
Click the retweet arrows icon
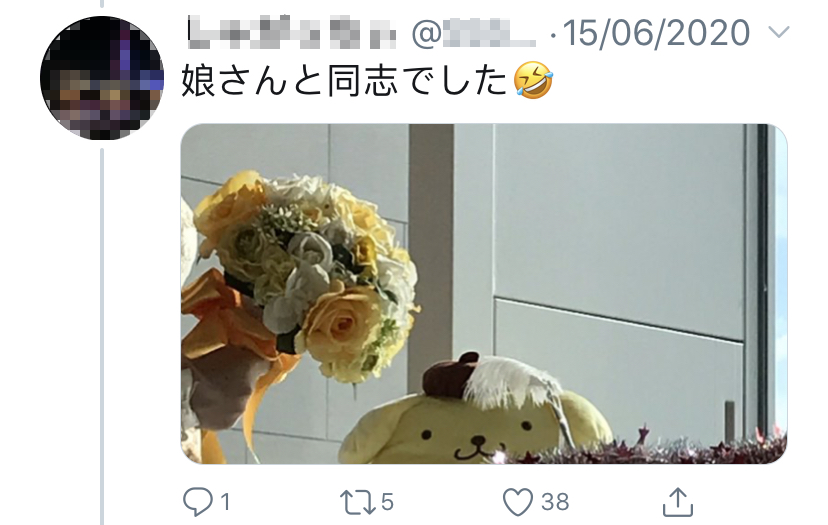pos(357,502)
